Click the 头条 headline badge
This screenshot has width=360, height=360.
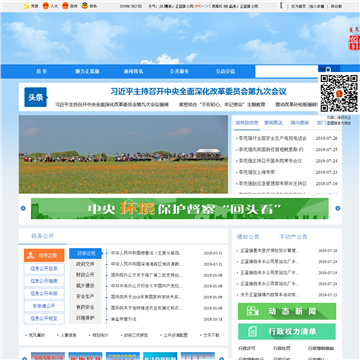(36, 97)
